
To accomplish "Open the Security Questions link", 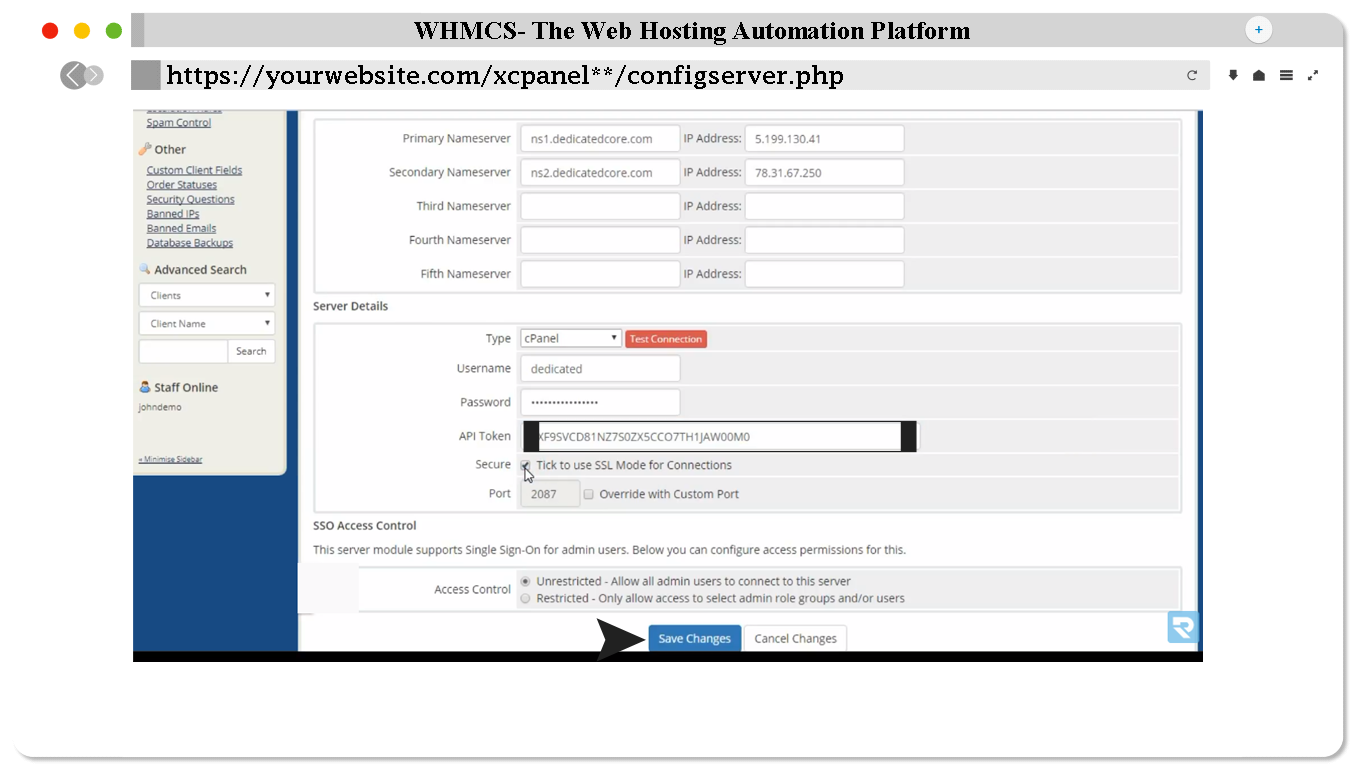I will (190, 199).
